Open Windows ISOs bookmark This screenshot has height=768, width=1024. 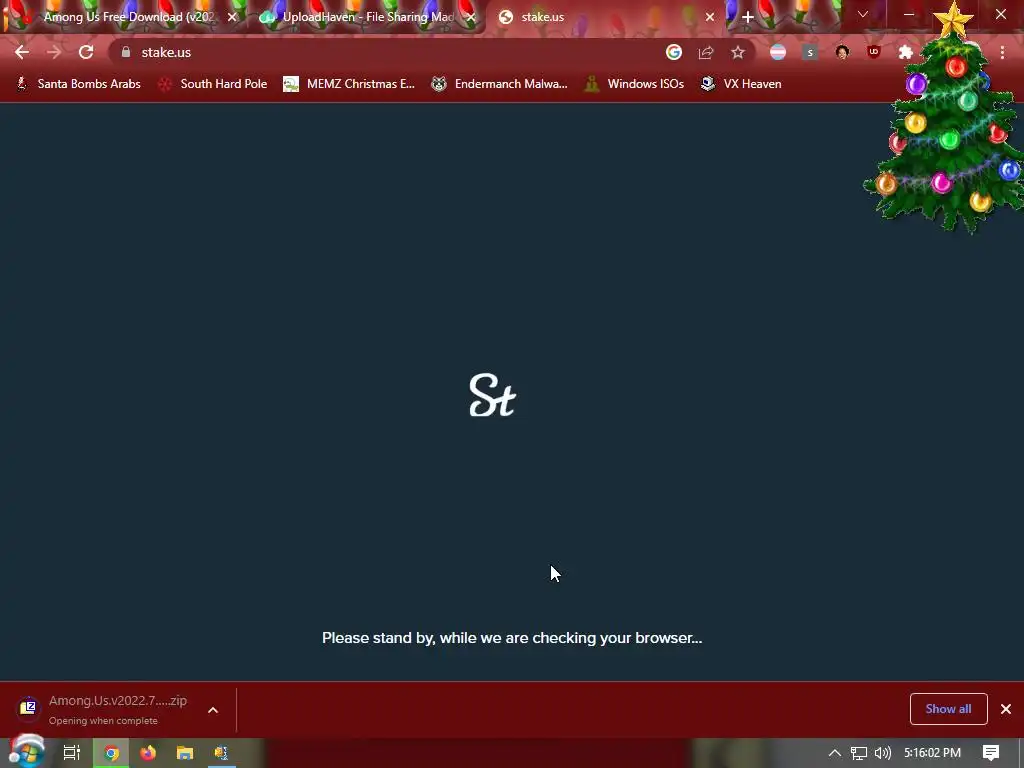634,84
